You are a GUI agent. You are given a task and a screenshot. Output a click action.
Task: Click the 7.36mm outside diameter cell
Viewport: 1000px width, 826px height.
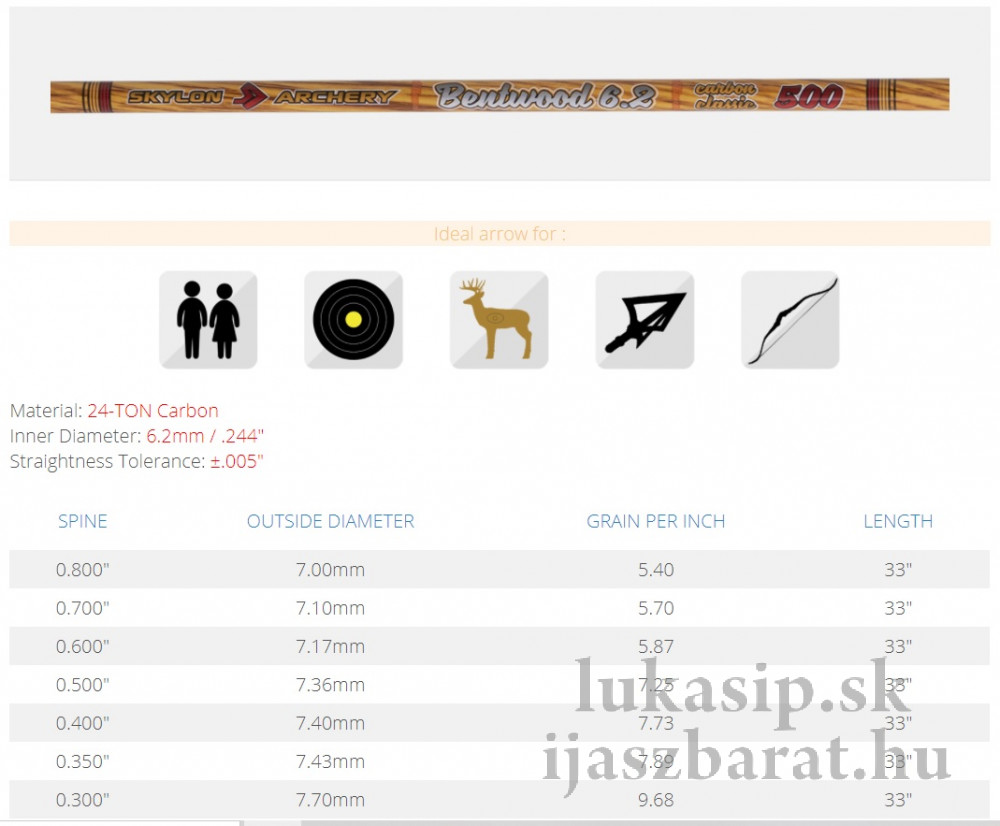(330, 684)
